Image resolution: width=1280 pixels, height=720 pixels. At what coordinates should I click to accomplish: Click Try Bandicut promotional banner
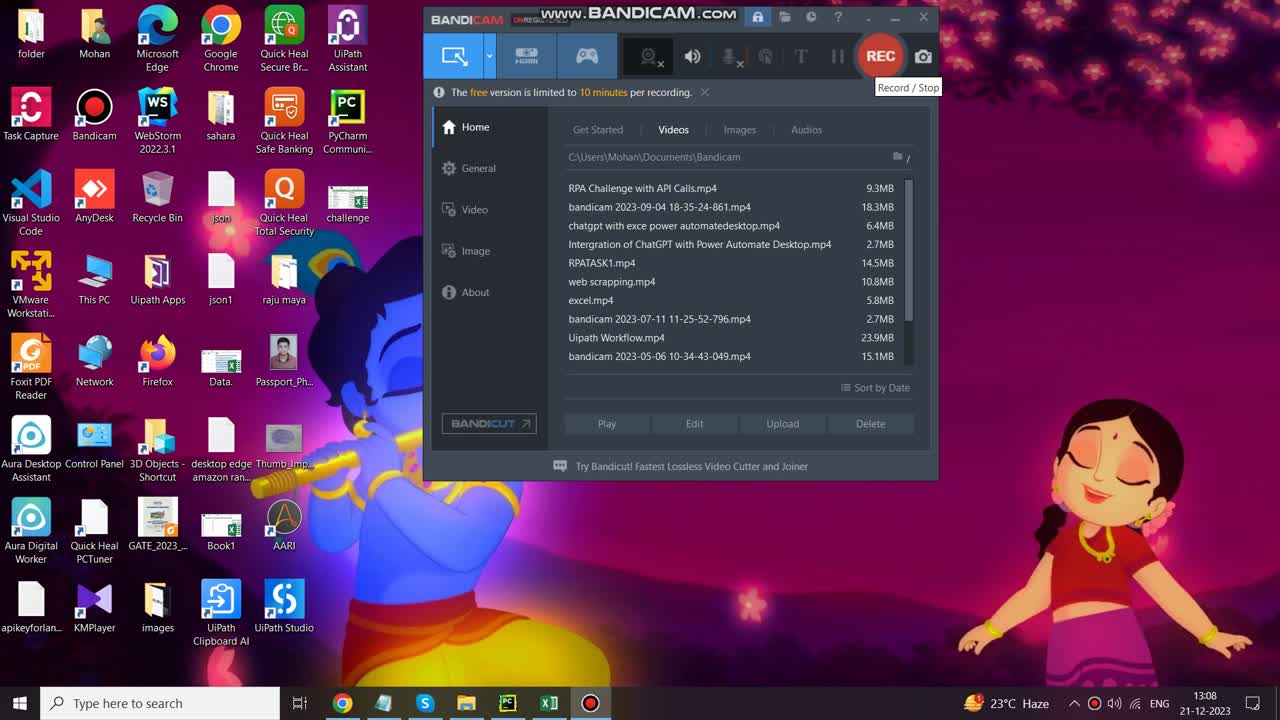pyautogui.click(x=680, y=466)
